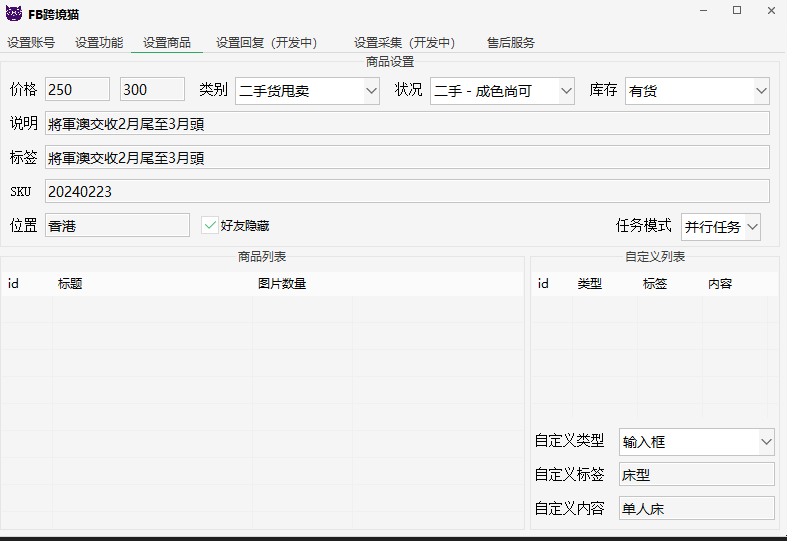
Task: Expand the 自定义类型 dropdown
Action: click(696, 441)
